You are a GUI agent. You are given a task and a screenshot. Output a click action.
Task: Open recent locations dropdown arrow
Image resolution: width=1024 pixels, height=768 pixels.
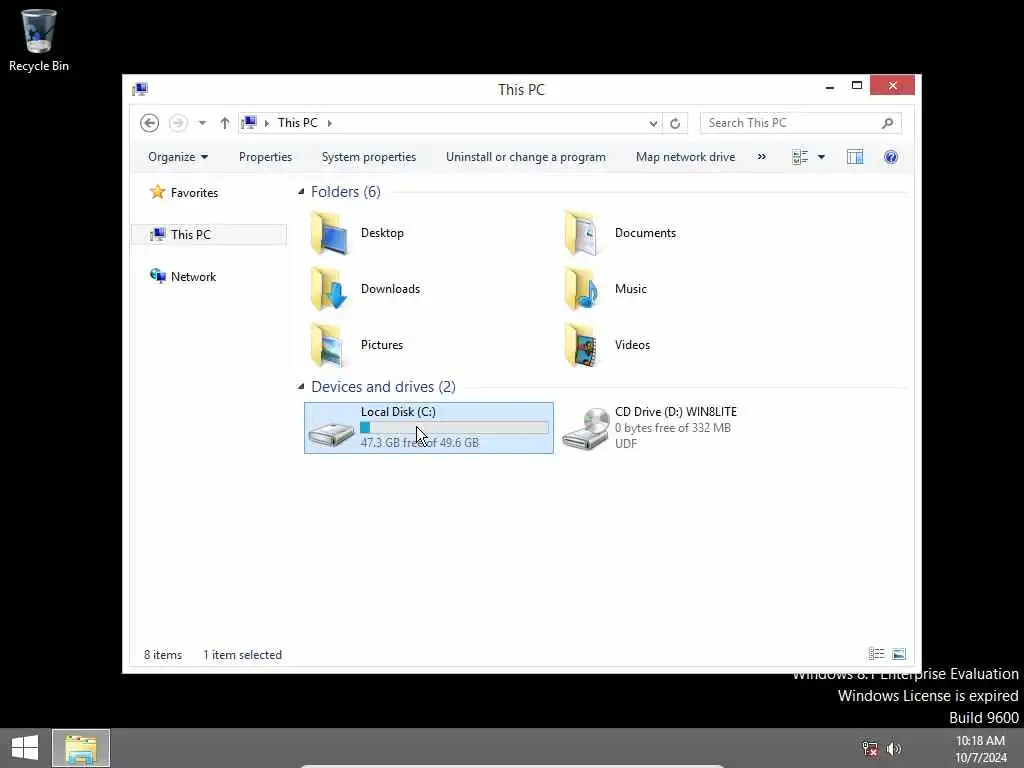pyautogui.click(x=202, y=123)
